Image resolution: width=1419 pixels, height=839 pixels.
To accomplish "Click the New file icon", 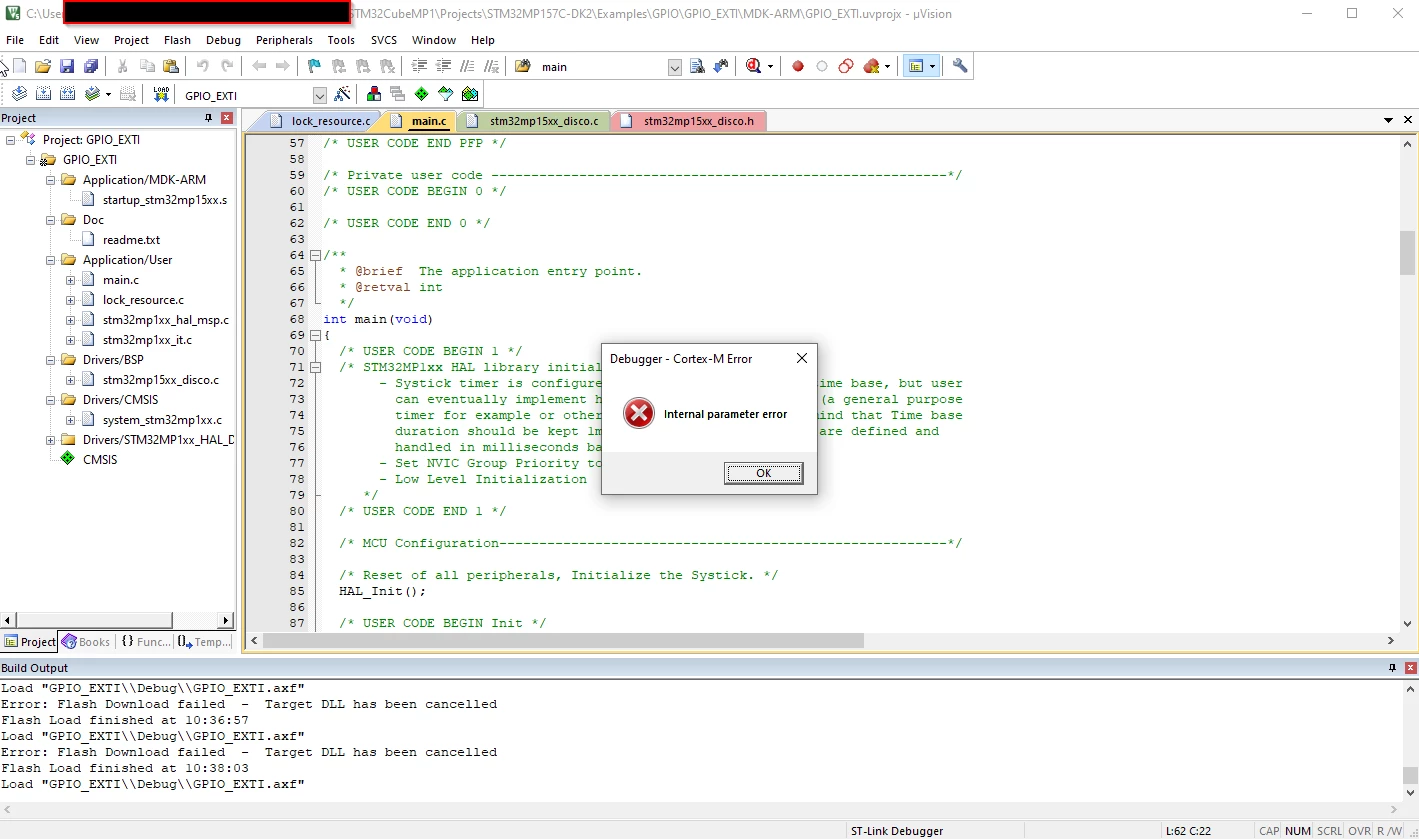I will (x=19, y=66).
